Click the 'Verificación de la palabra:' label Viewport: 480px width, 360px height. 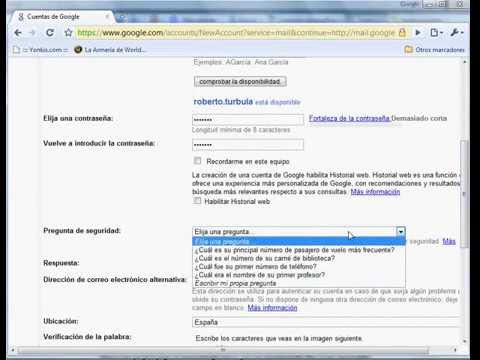coord(87,337)
